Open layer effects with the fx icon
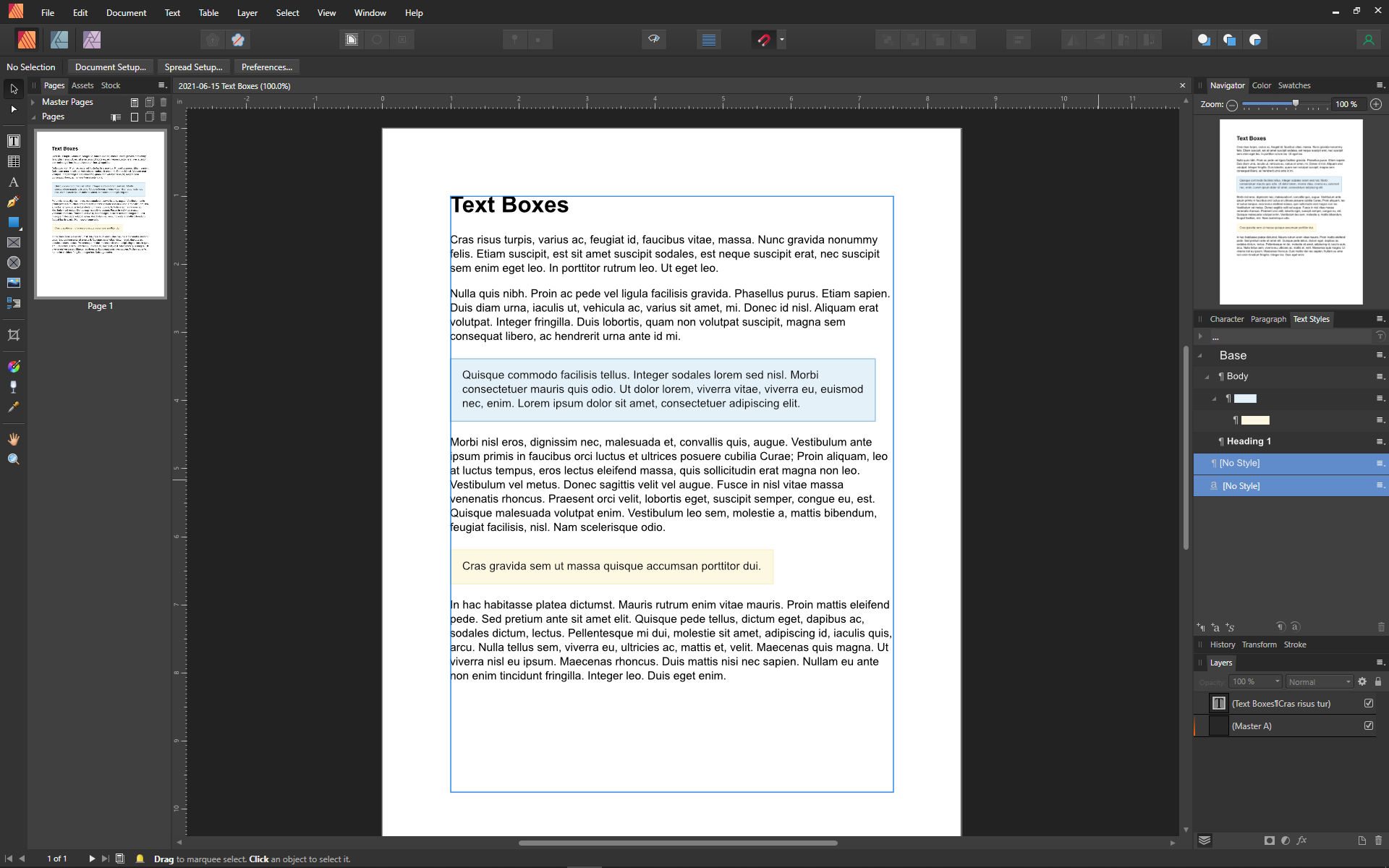 (x=1303, y=841)
